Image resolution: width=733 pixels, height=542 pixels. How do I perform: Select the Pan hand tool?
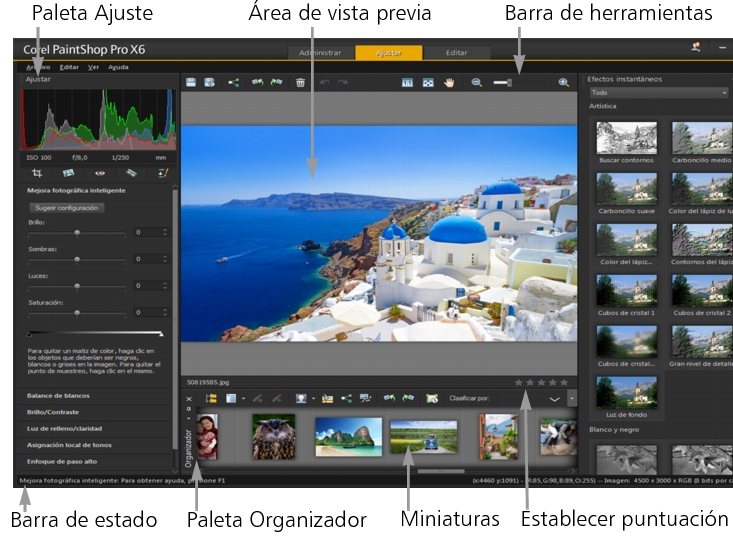(x=449, y=83)
